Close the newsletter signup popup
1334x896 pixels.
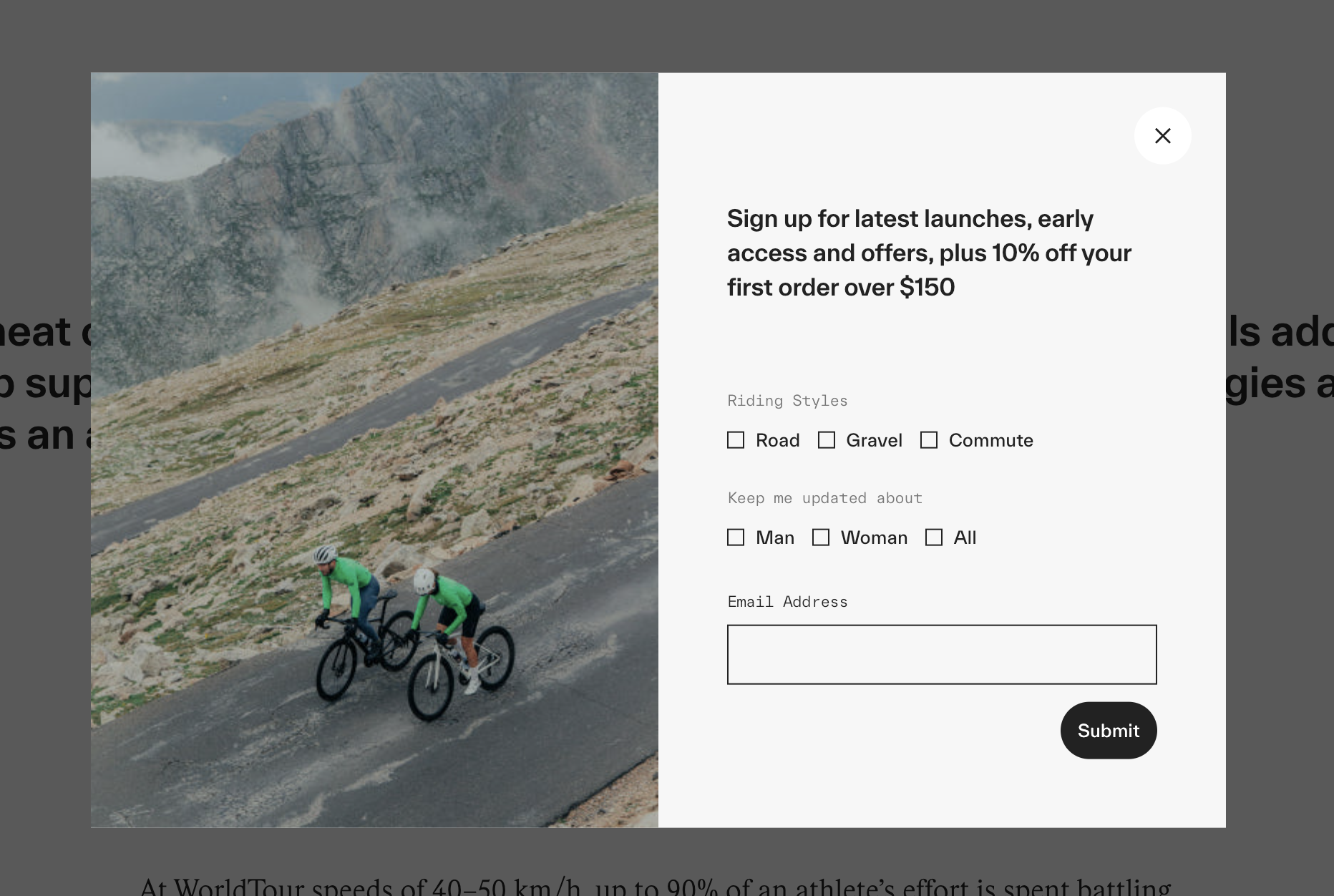(x=1162, y=136)
